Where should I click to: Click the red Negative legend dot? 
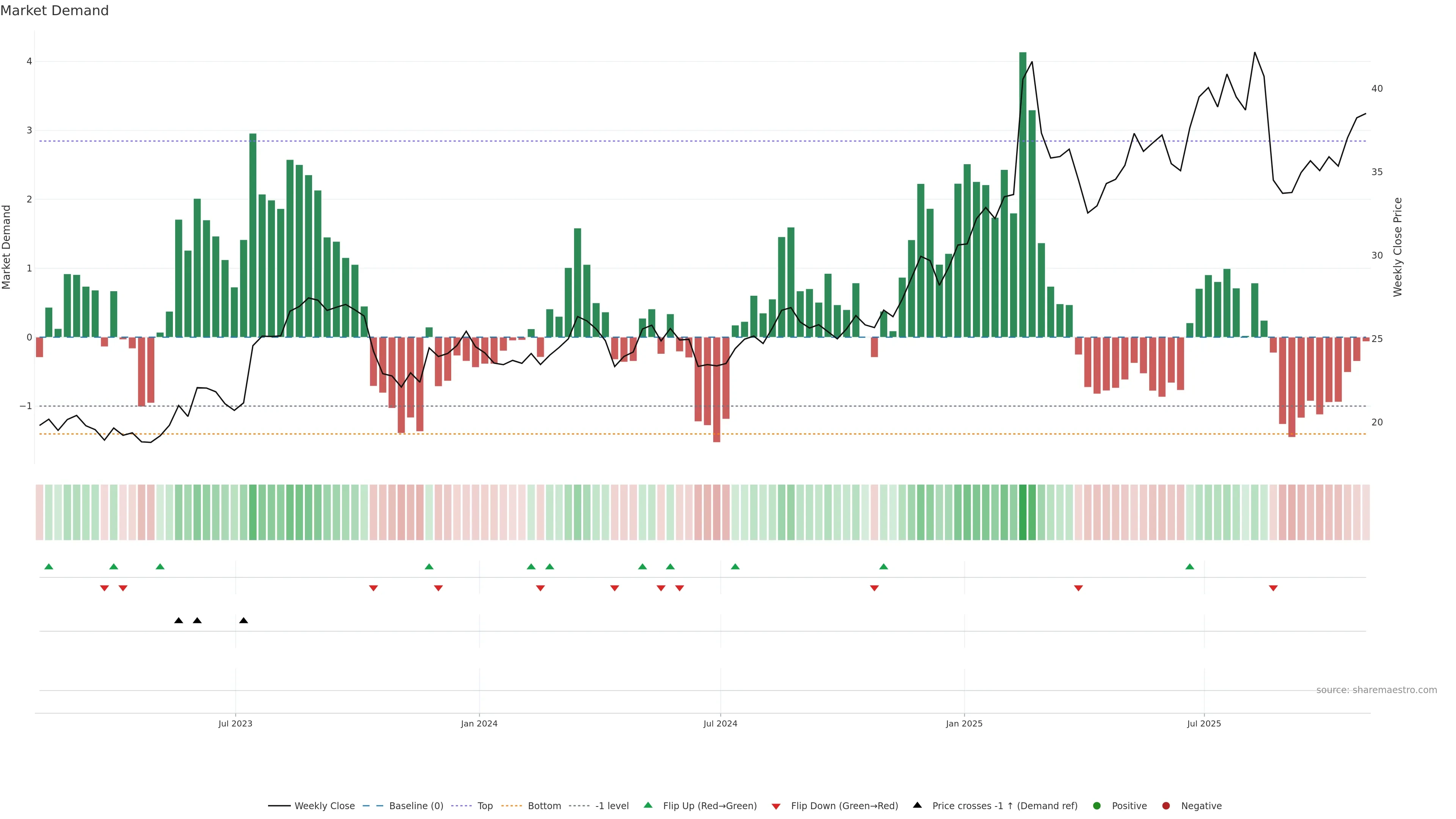[x=1166, y=805]
